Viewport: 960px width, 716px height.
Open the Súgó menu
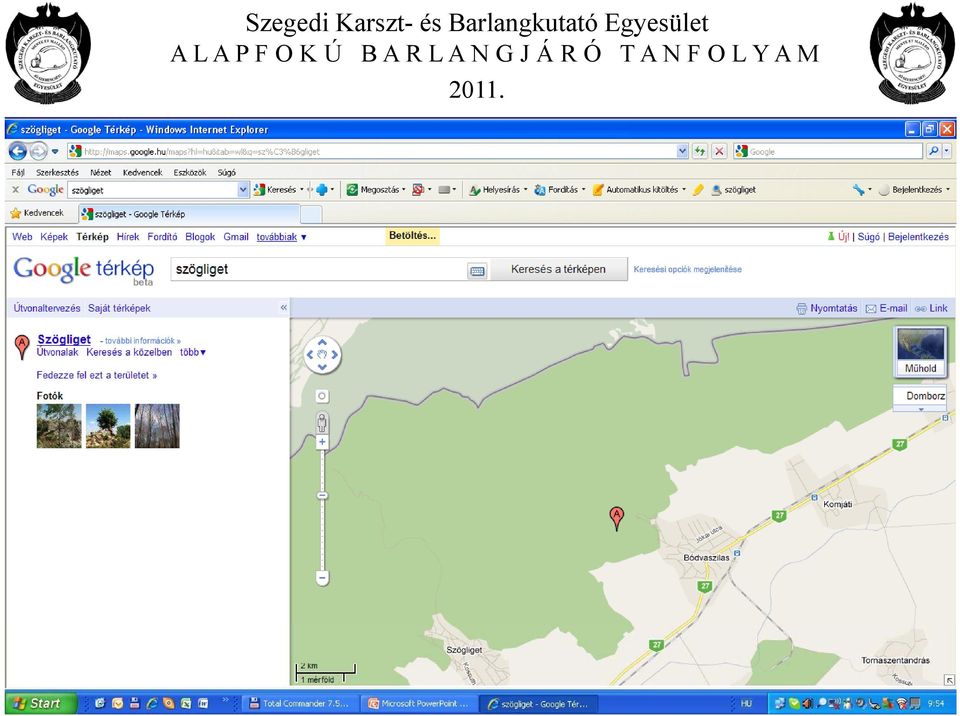tap(227, 173)
